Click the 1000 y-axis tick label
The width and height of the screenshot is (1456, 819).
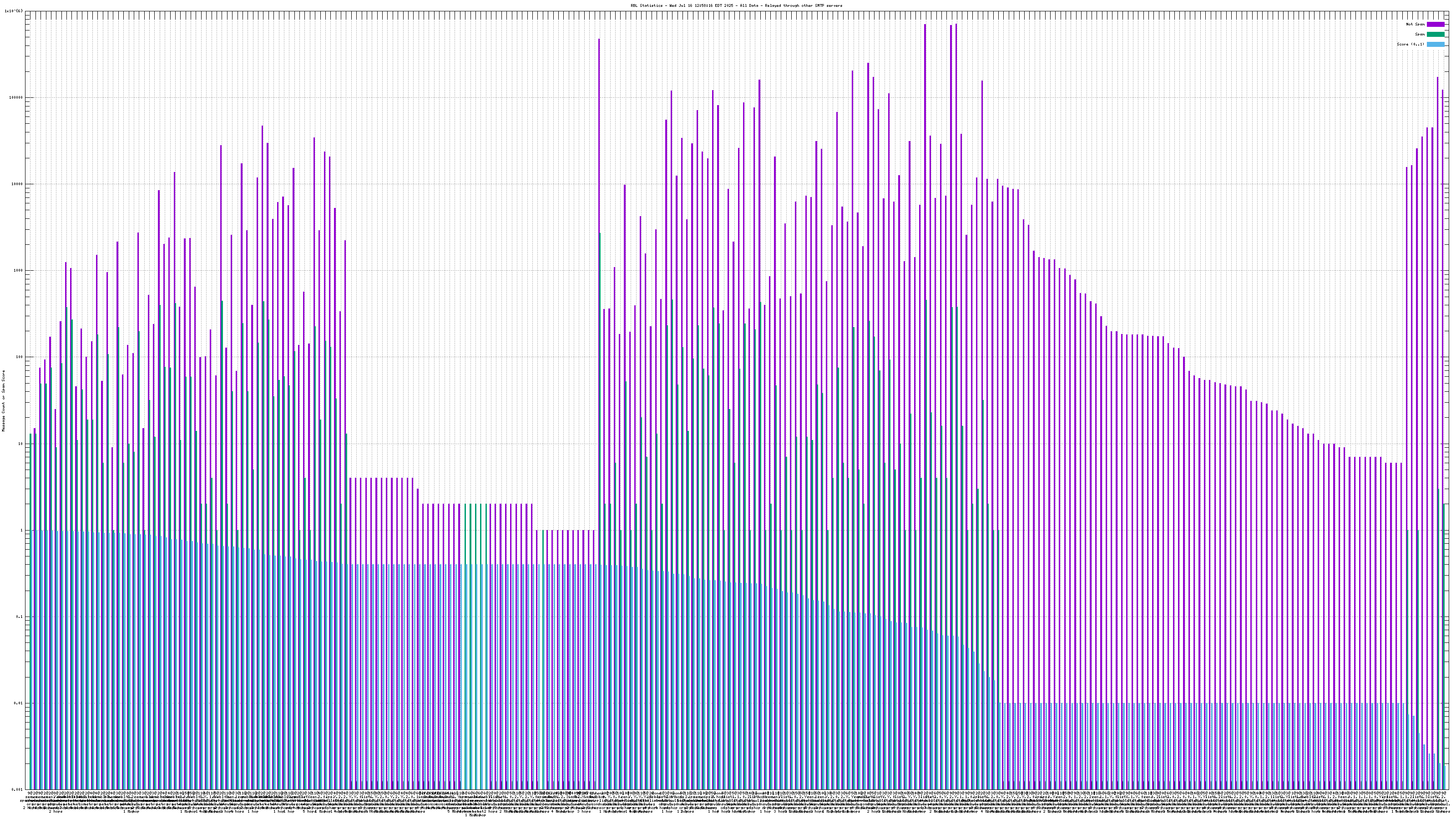click(x=18, y=270)
